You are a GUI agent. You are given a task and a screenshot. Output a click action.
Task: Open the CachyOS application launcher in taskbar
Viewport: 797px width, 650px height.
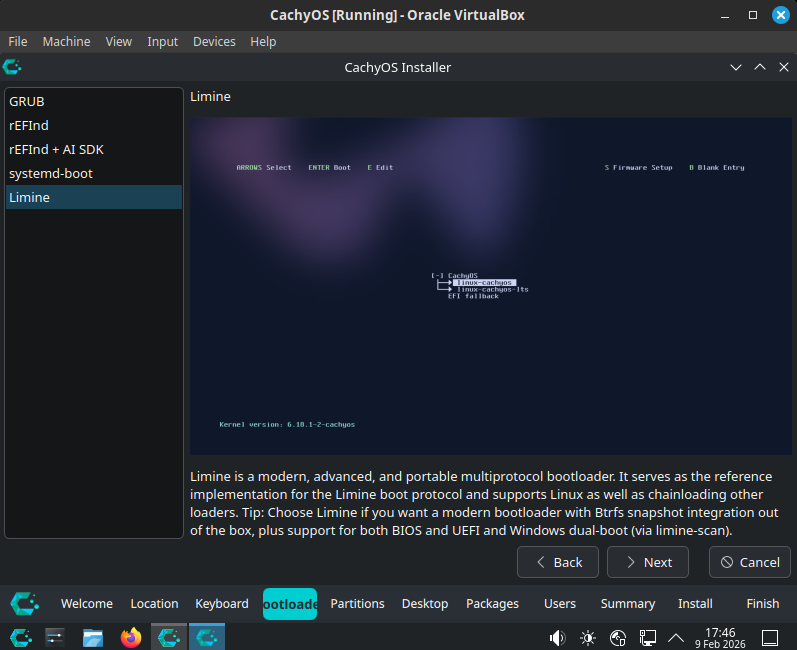pos(18,637)
